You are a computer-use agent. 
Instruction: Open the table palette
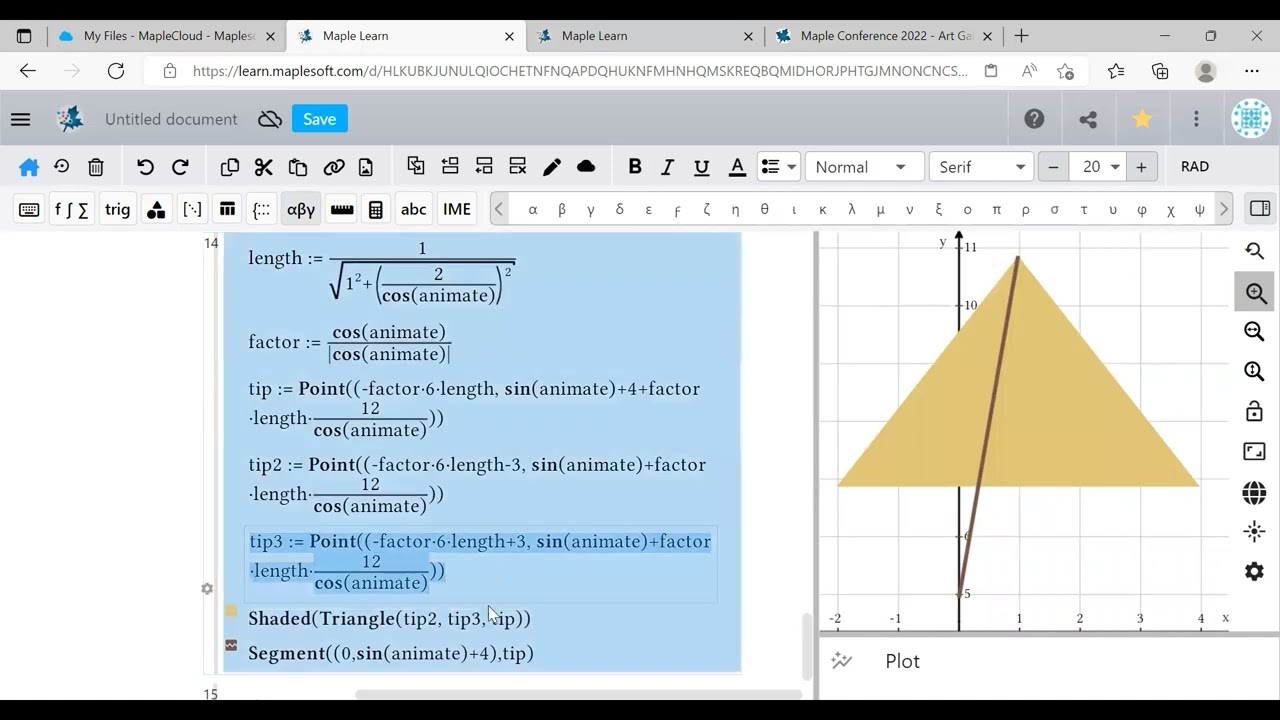[x=228, y=210]
